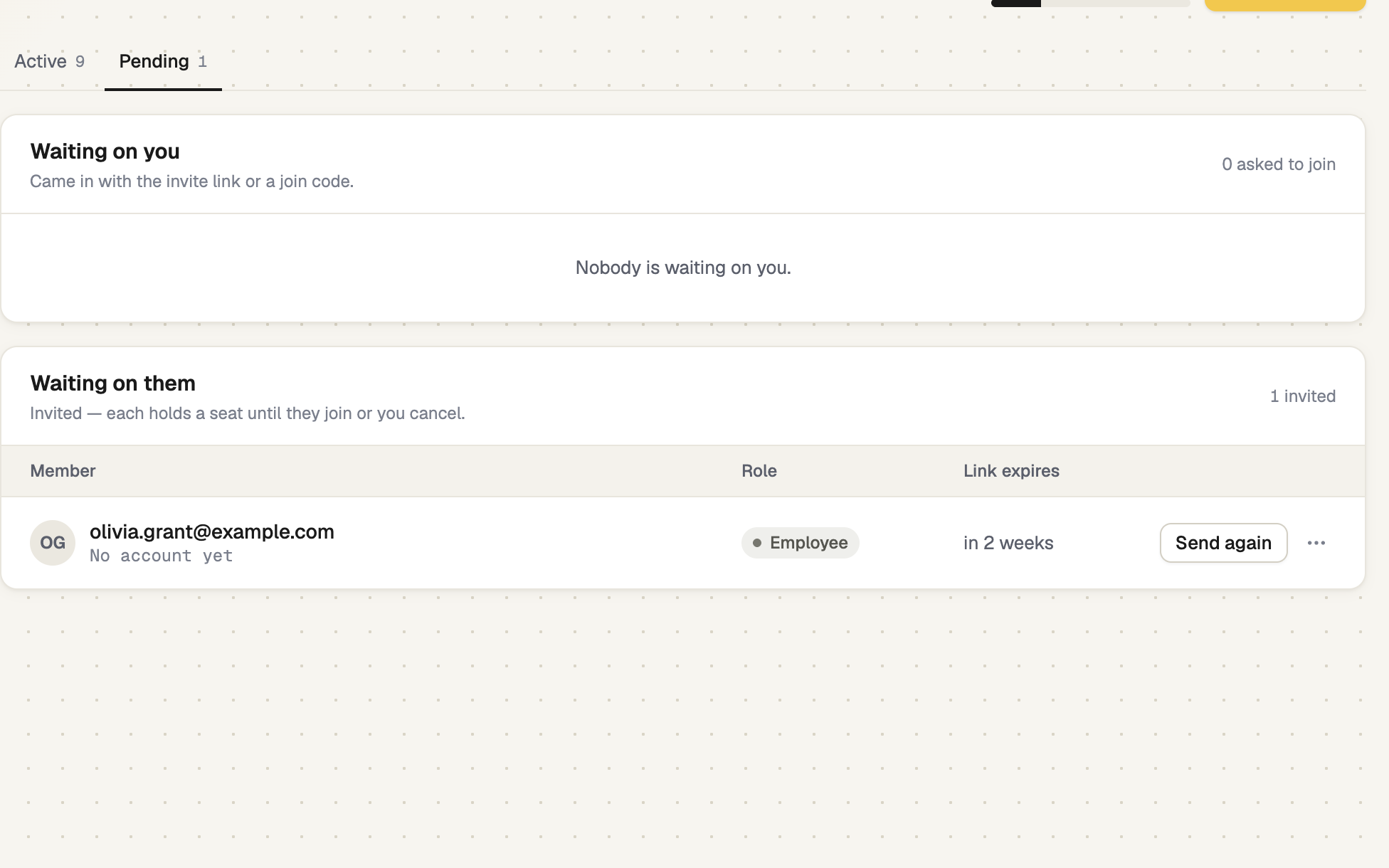Click the invite link description text
Image resolution: width=1389 pixels, height=868 pixels.
[x=191, y=181]
